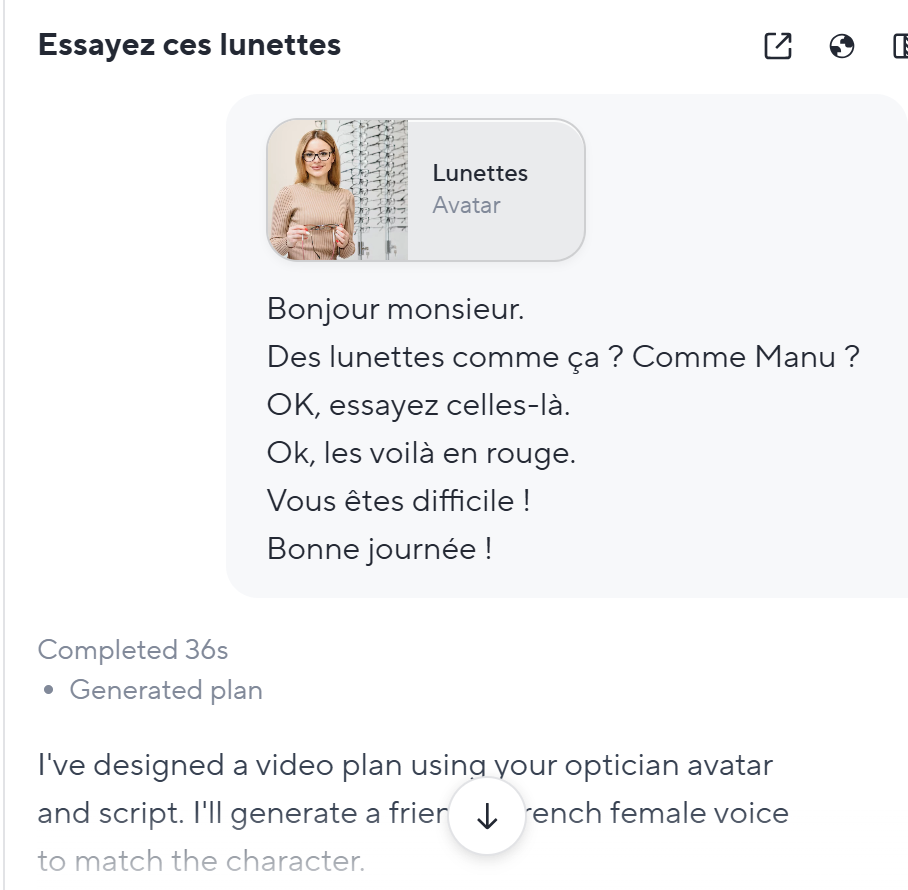Click the 'Bonjour monsieur.' line
Viewport: 908px width, 890px height.
[x=395, y=309]
